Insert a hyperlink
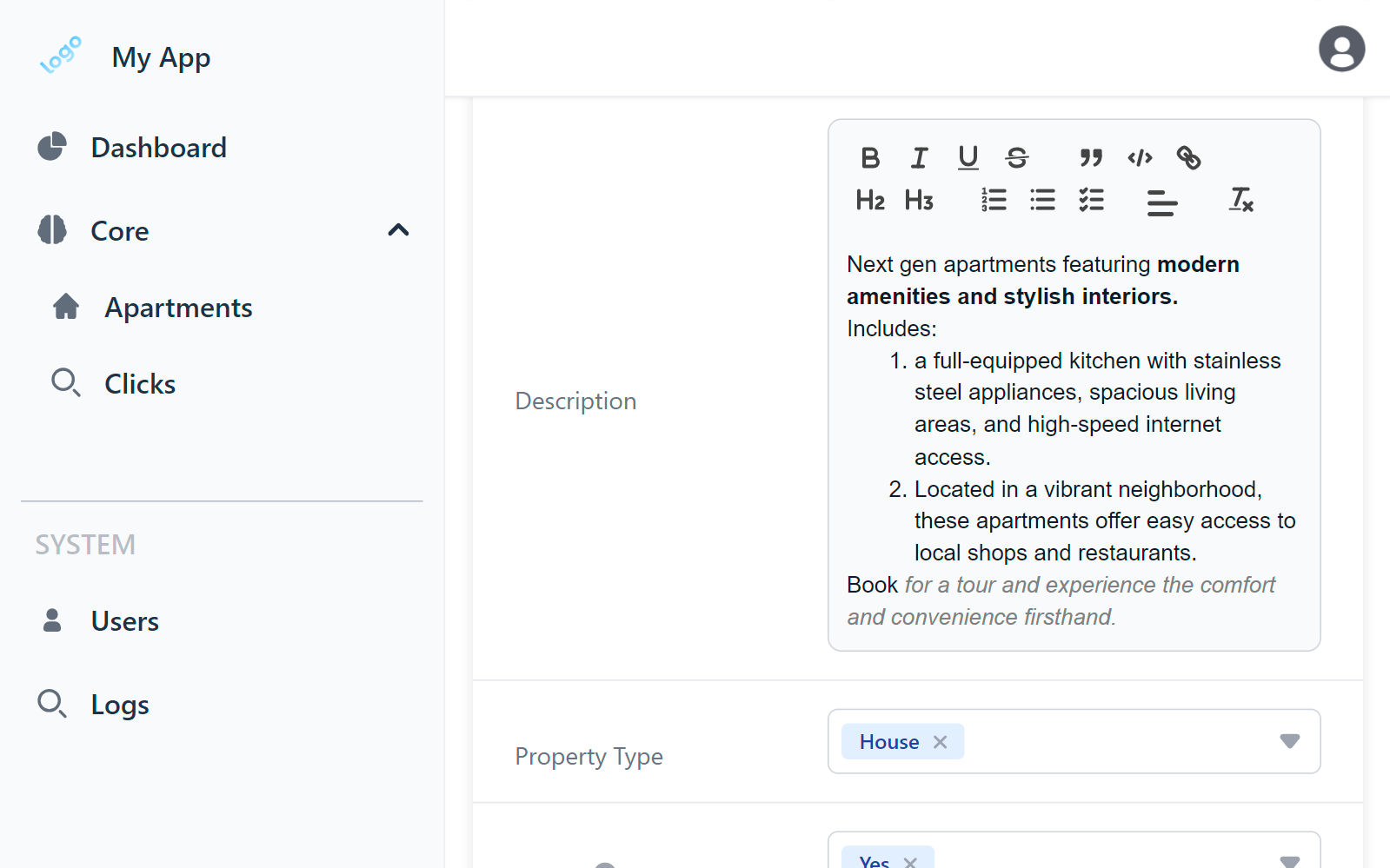The image size is (1390, 868). 1188,158
